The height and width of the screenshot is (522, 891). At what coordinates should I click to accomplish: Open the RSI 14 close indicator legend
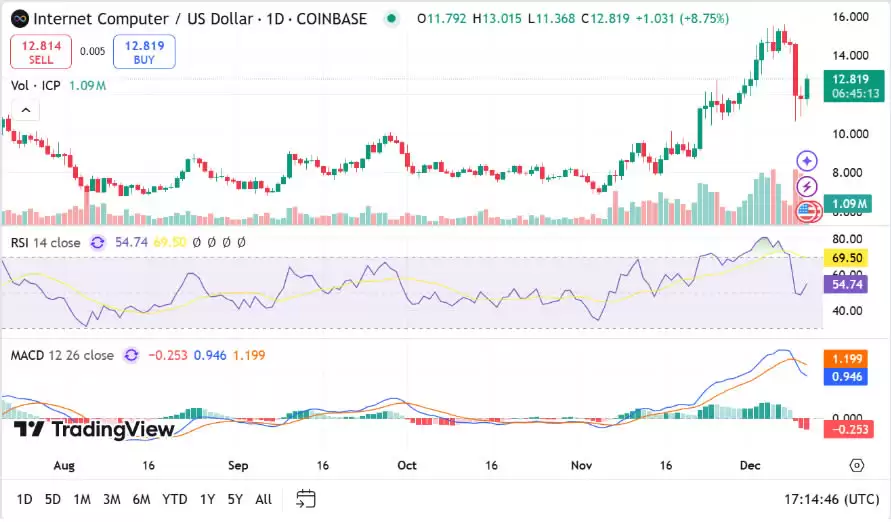46,242
